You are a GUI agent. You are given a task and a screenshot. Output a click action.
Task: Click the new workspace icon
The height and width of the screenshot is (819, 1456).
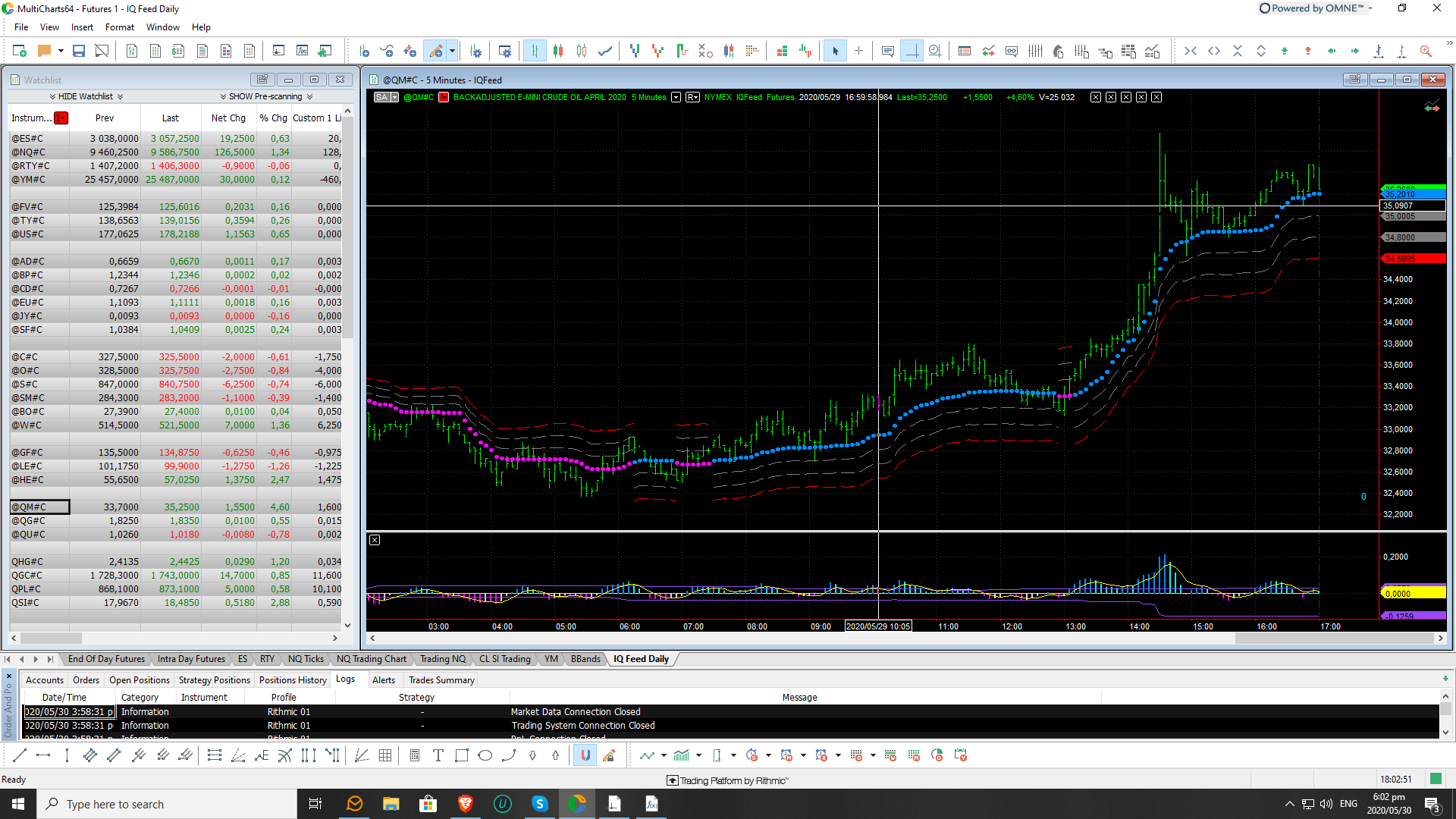tap(20, 51)
